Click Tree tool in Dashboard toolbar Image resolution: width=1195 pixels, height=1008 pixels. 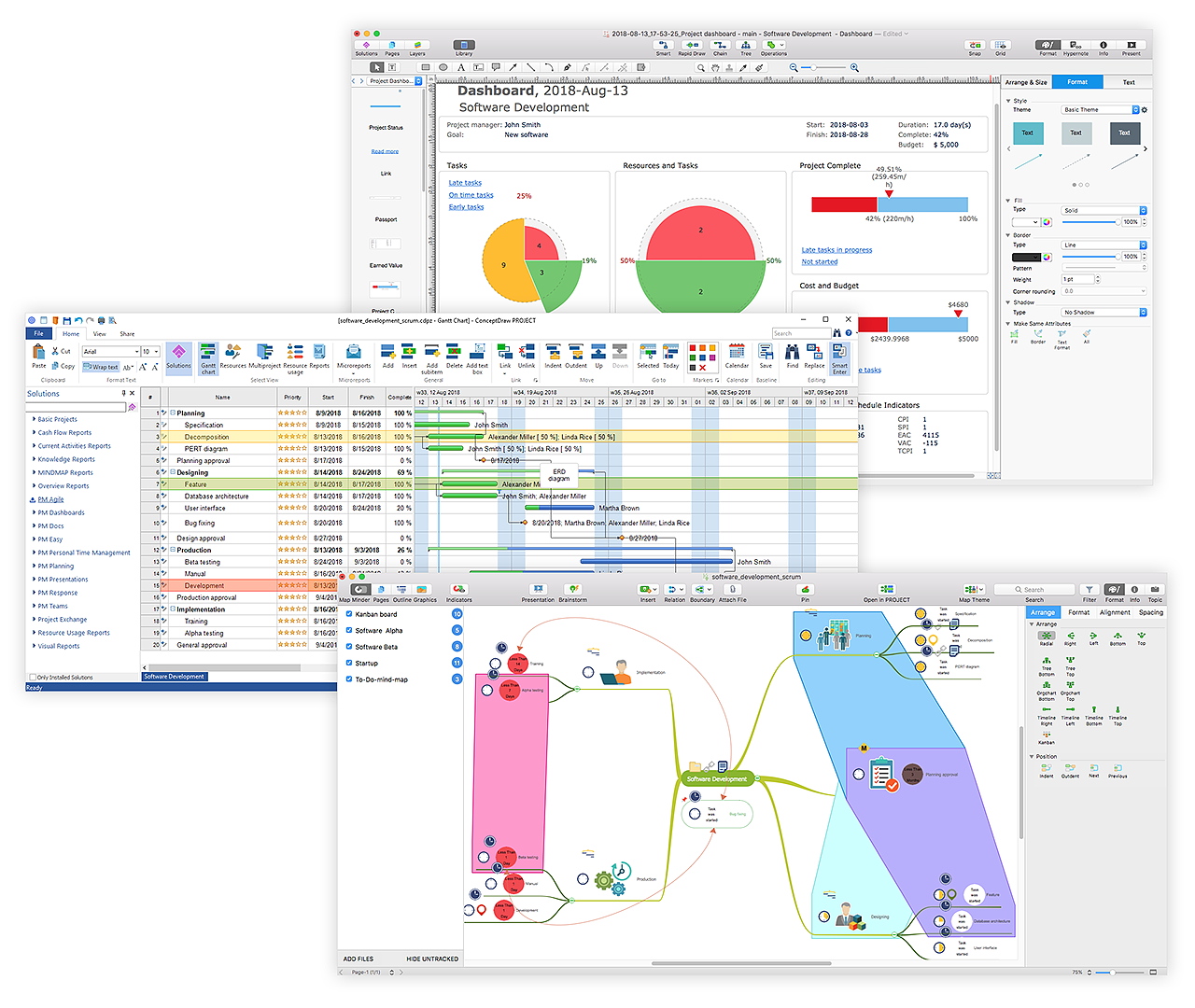click(746, 45)
